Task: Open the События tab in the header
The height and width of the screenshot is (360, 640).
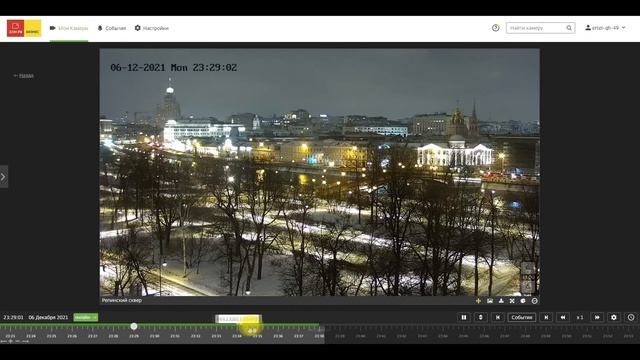Action: point(111,28)
